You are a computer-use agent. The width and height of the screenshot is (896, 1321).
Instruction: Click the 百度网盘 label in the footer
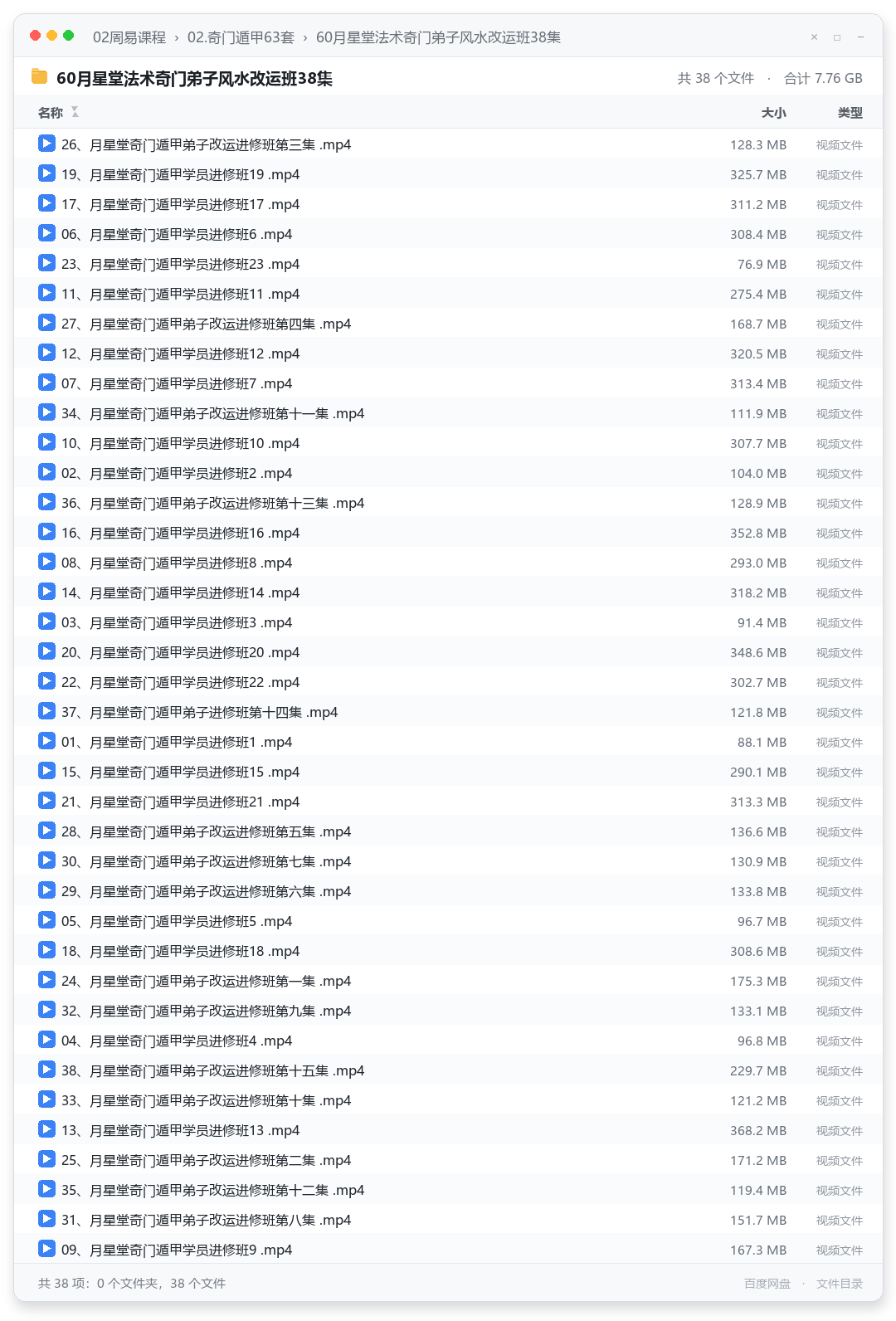pos(767,1284)
